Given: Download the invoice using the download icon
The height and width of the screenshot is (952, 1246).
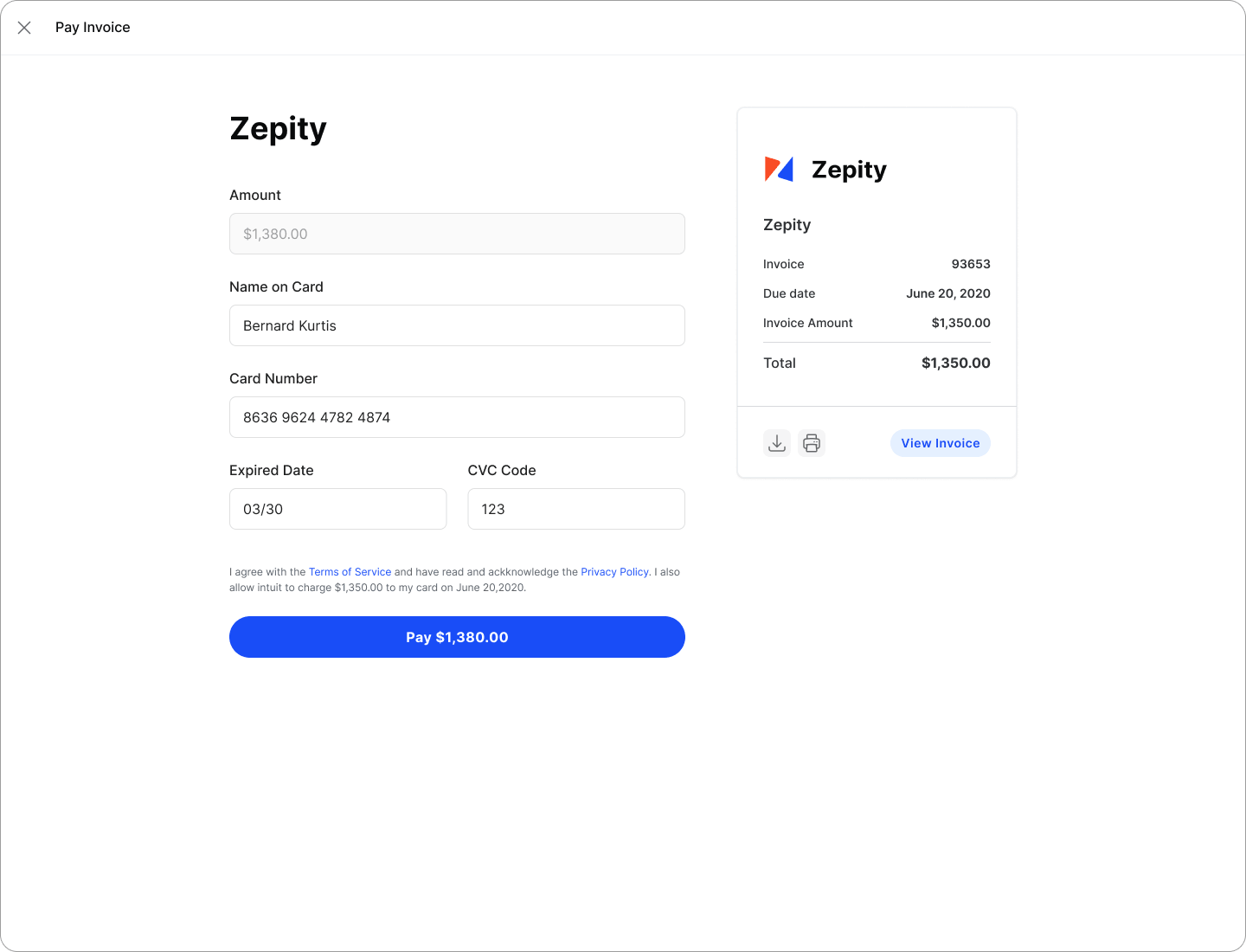Looking at the screenshot, I should 777,443.
